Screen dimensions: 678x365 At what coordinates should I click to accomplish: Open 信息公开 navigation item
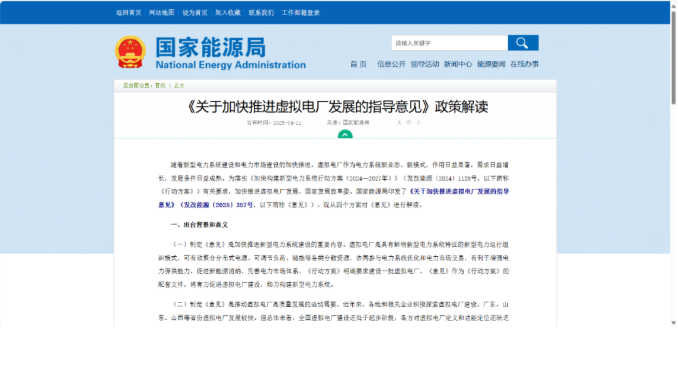coord(391,64)
